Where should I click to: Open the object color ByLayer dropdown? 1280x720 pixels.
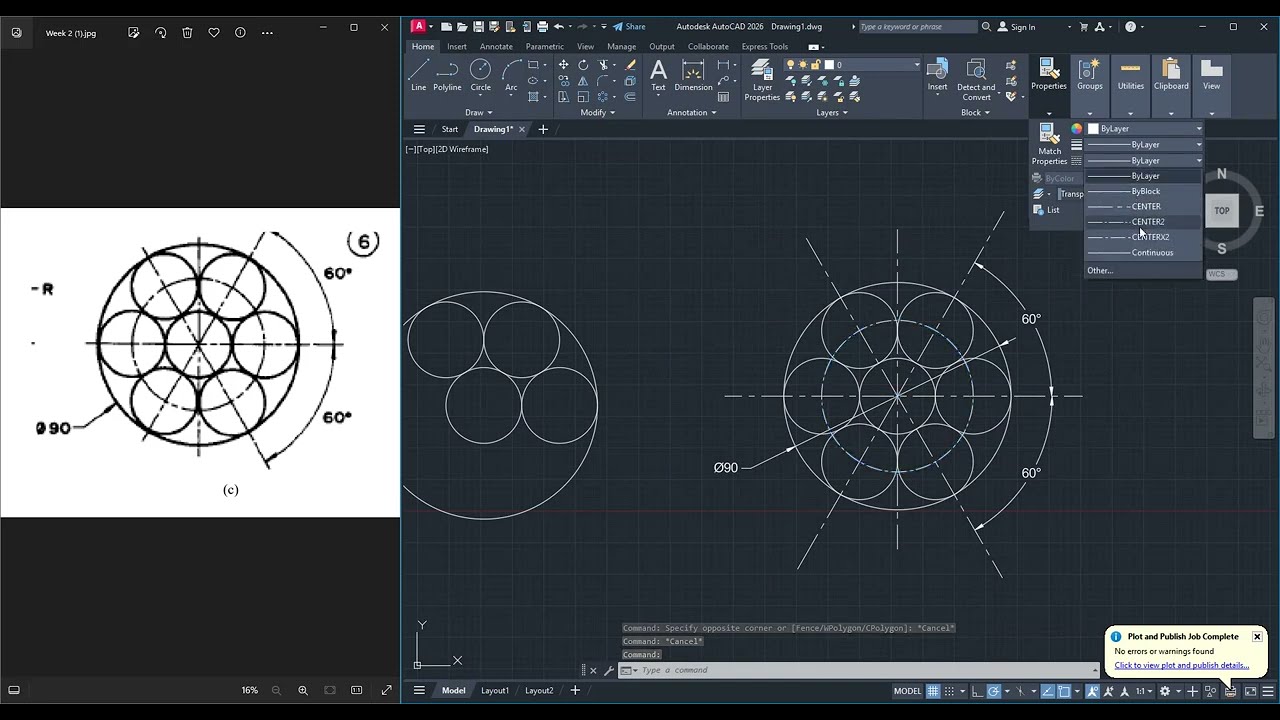pyautogui.click(x=1144, y=128)
